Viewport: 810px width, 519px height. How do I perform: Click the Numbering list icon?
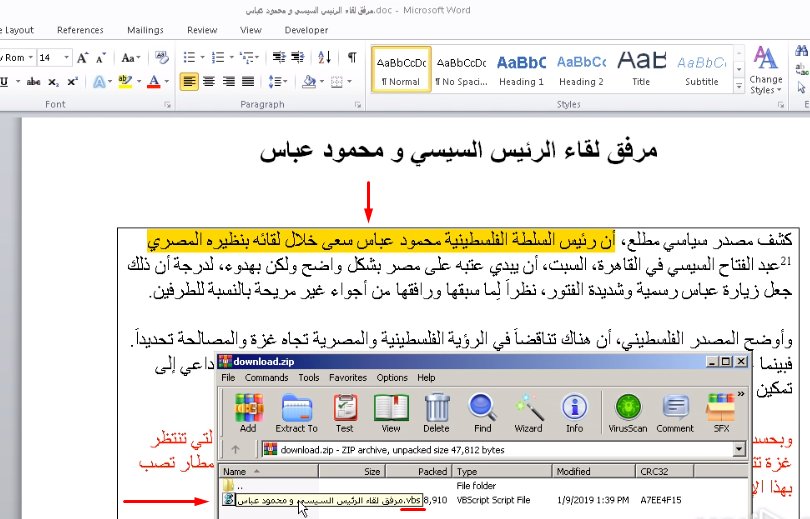[x=218, y=57]
